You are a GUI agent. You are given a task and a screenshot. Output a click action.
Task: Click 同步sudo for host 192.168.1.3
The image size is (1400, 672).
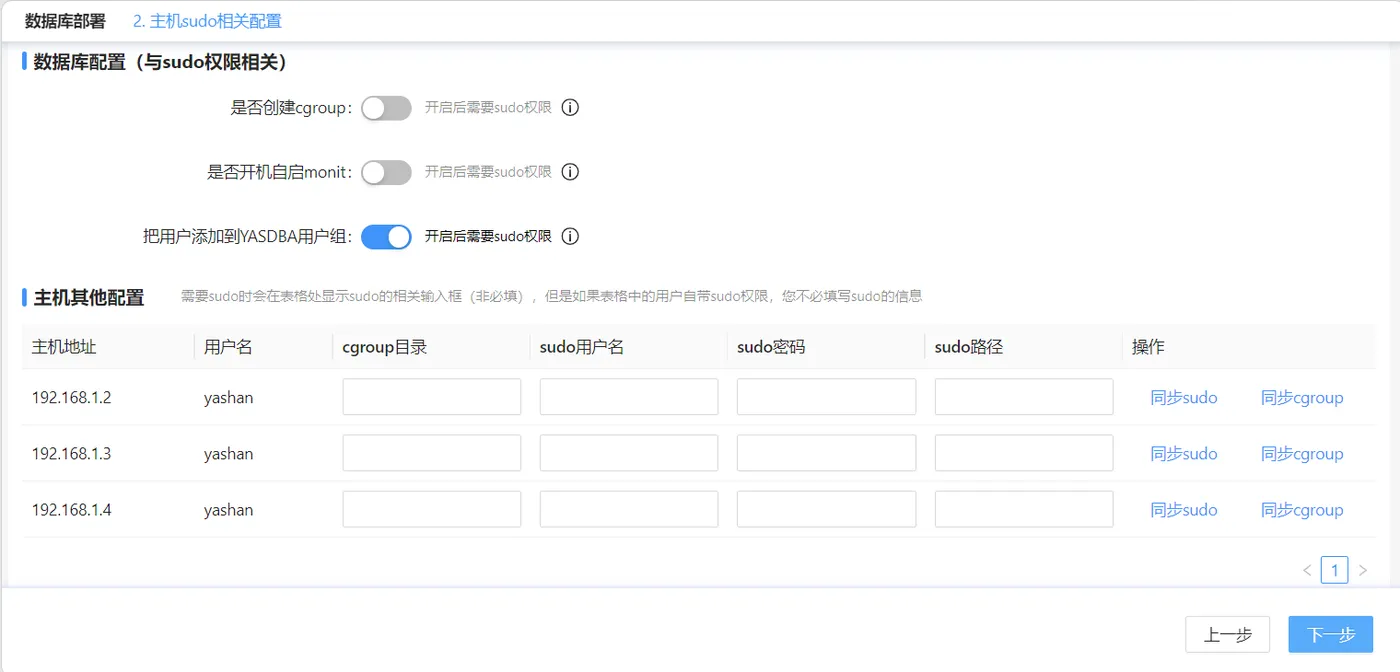1184,453
